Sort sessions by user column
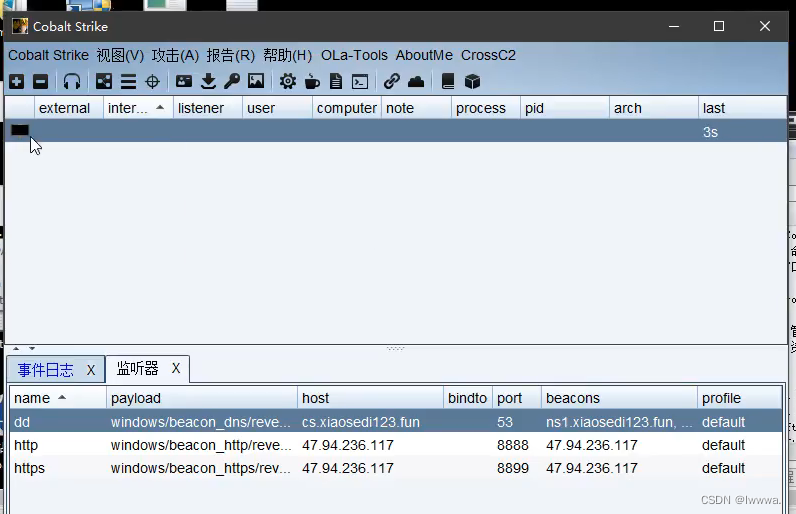This screenshot has width=796, height=514. click(277, 108)
